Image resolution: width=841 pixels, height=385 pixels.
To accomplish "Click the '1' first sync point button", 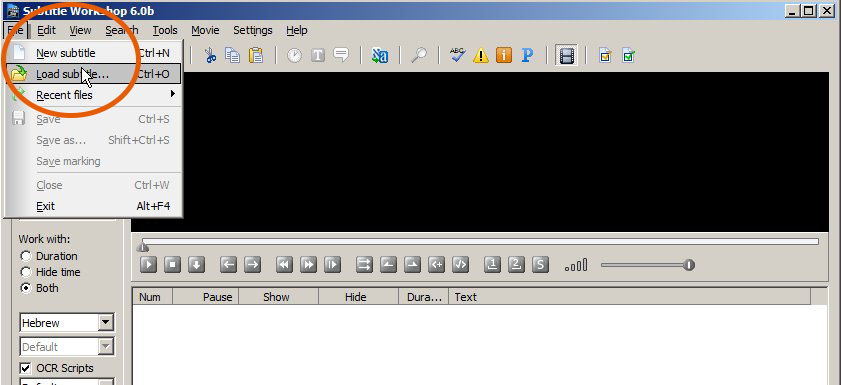I will (492, 264).
